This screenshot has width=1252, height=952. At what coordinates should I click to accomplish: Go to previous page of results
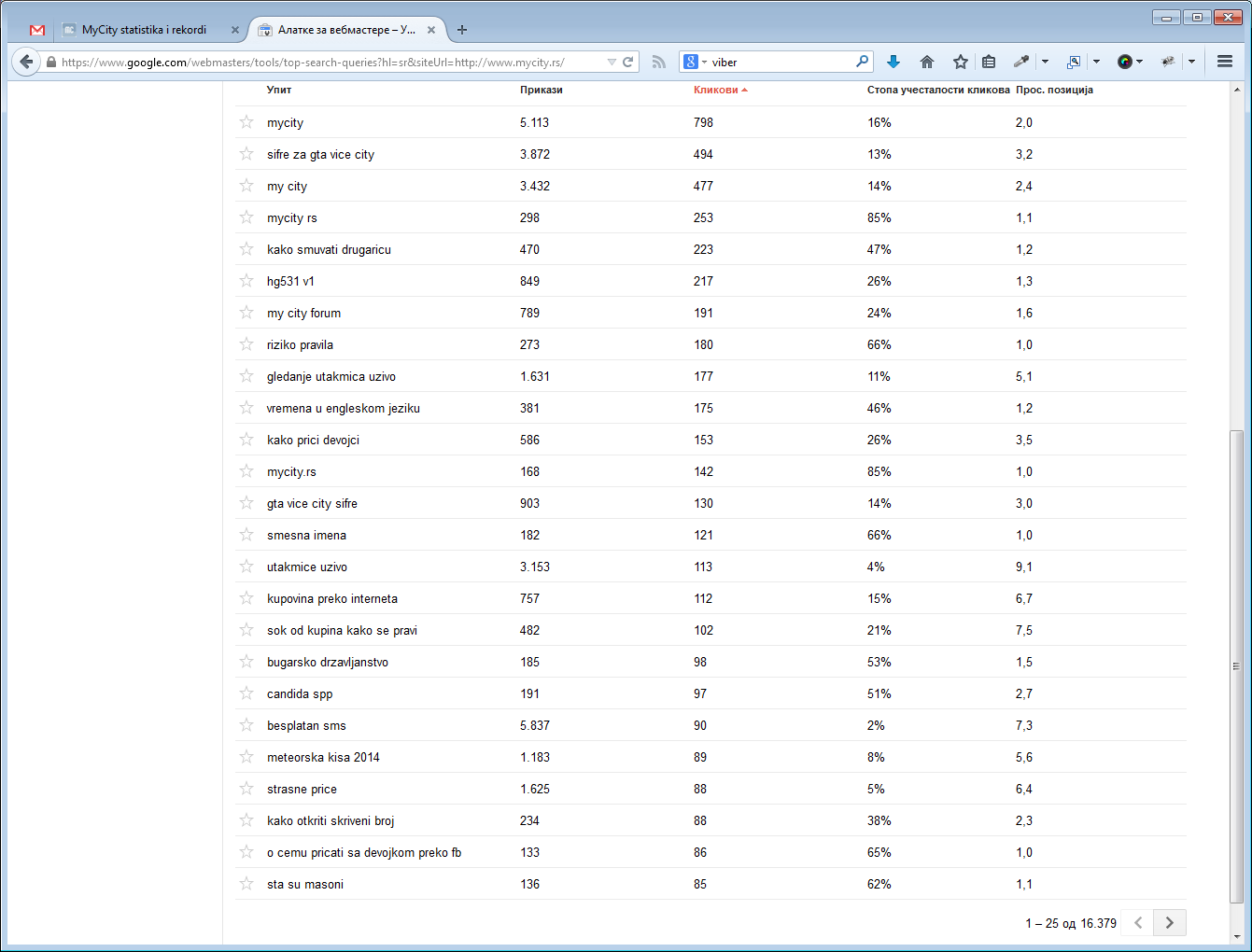(1137, 923)
